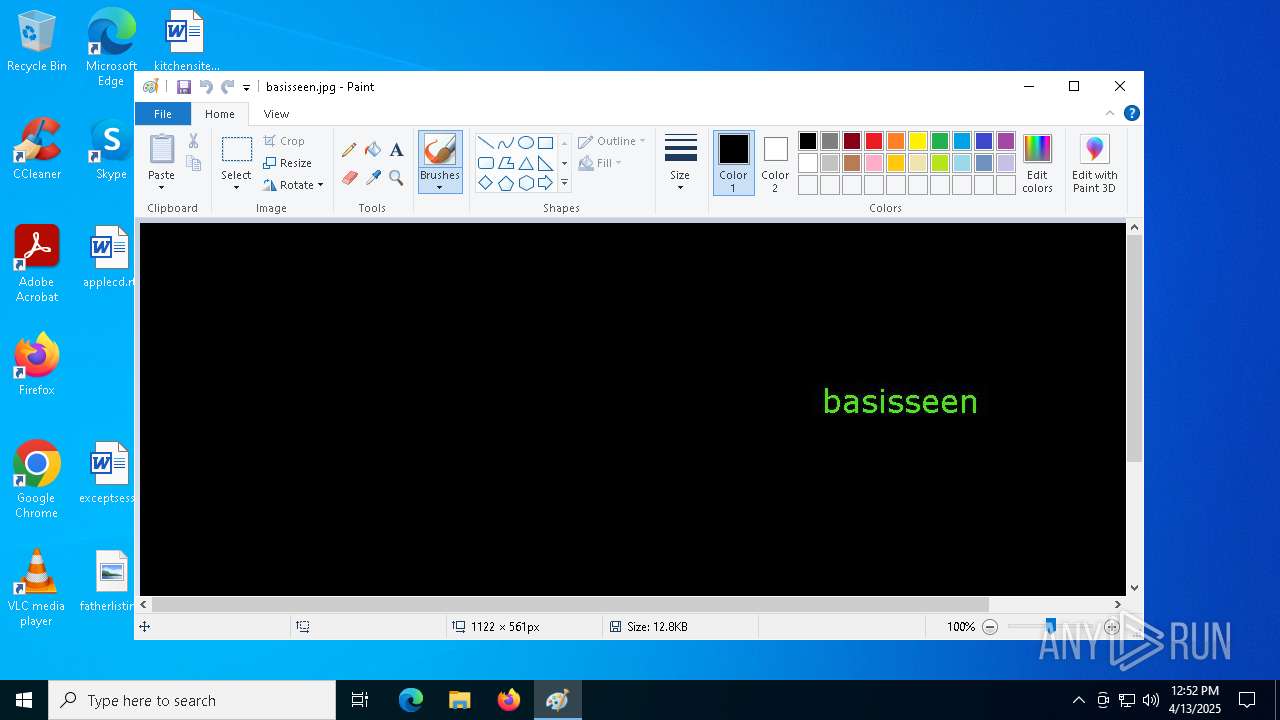Select the Color picker eyedropper tool
The height and width of the screenshot is (720, 1280).
click(x=373, y=178)
